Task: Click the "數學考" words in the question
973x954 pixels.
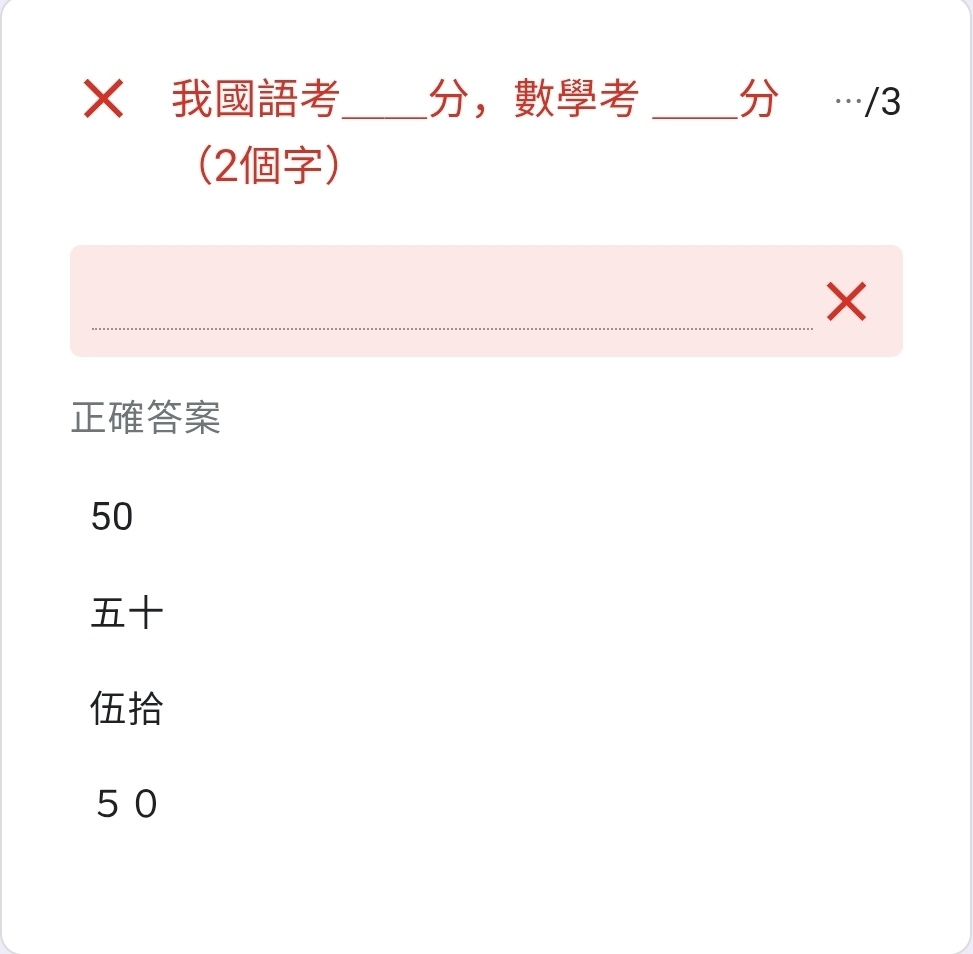Action: pyautogui.click(x=576, y=101)
